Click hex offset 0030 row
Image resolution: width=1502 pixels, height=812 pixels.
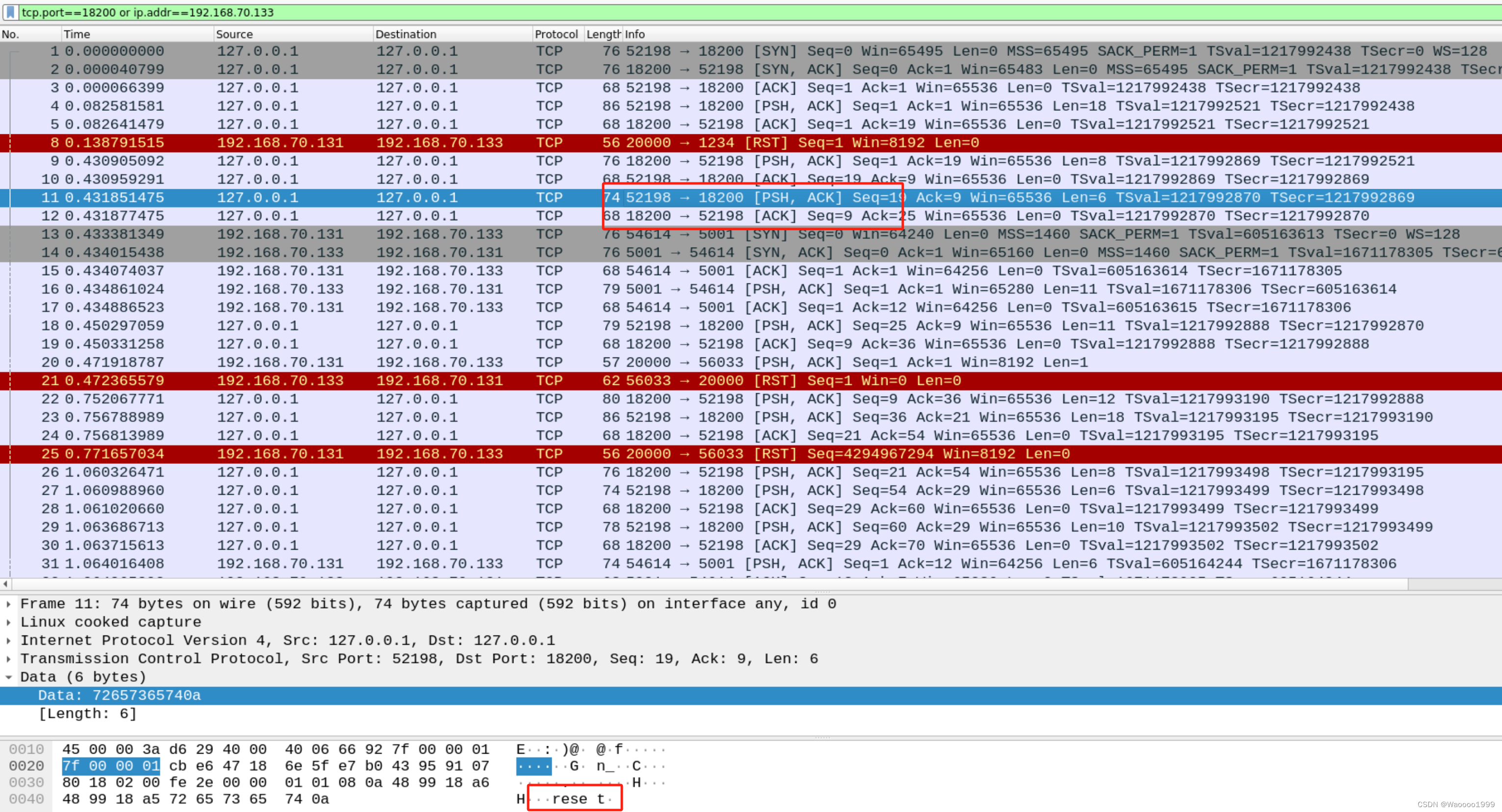tap(26, 782)
